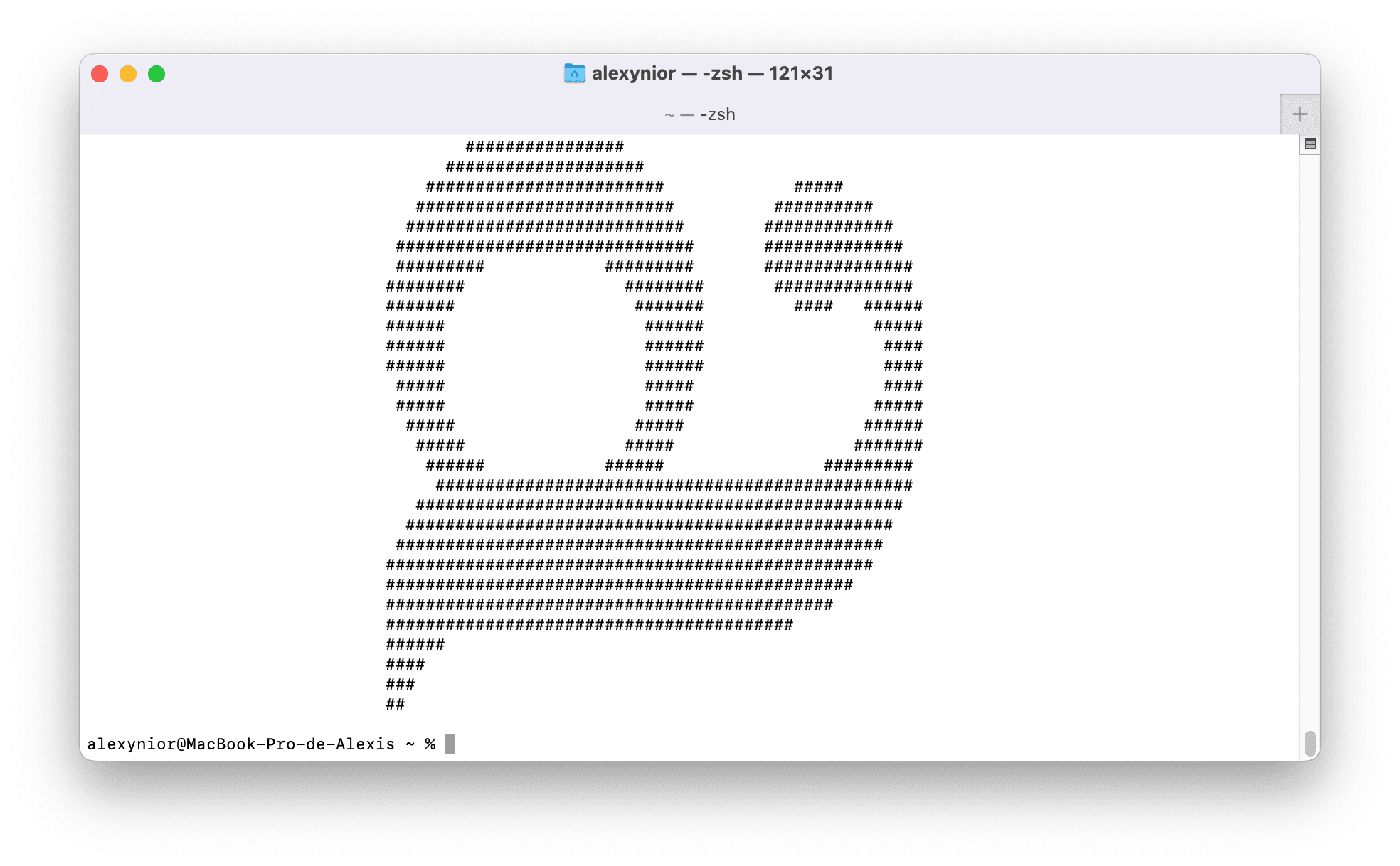1400x866 pixels.
Task: Select the ~ — -zsh tab
Action: tap(700, 114)
